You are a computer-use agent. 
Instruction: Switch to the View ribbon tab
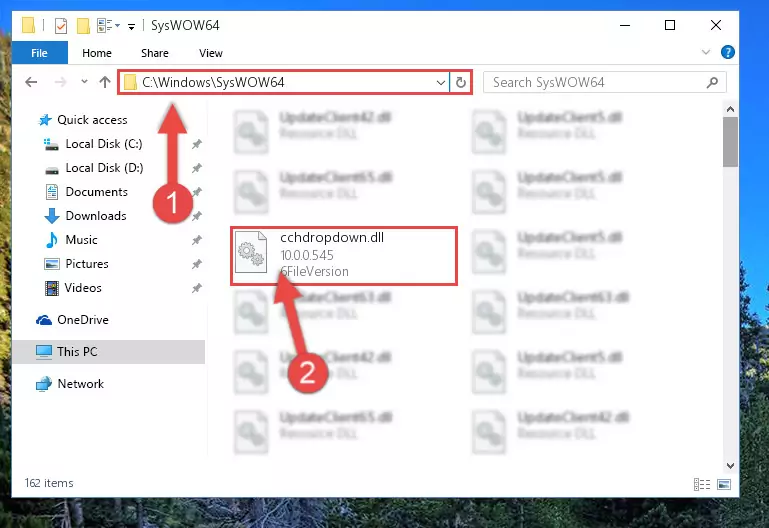(211, 53)
